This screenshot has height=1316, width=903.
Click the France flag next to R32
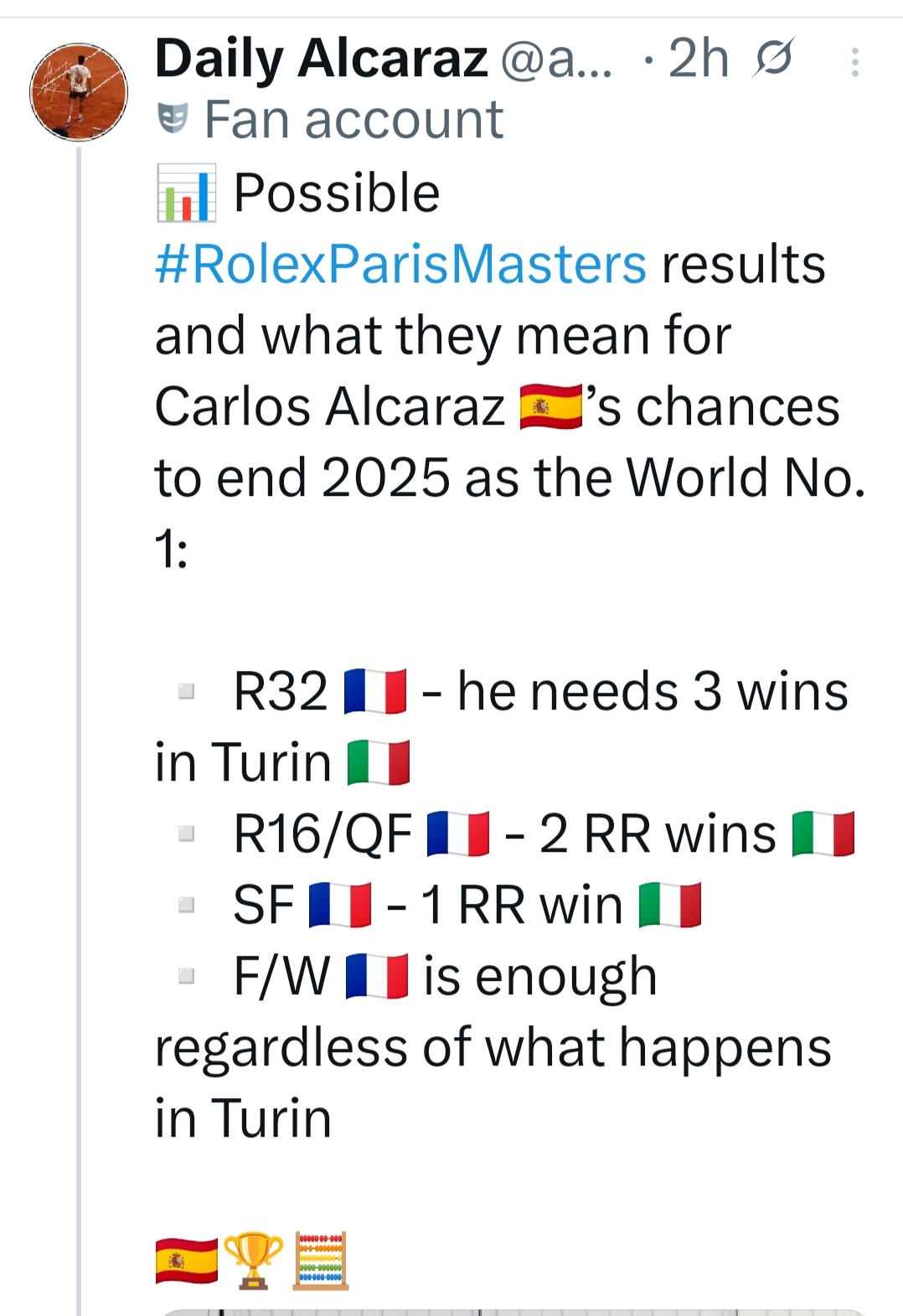click(x=376, y=692)
